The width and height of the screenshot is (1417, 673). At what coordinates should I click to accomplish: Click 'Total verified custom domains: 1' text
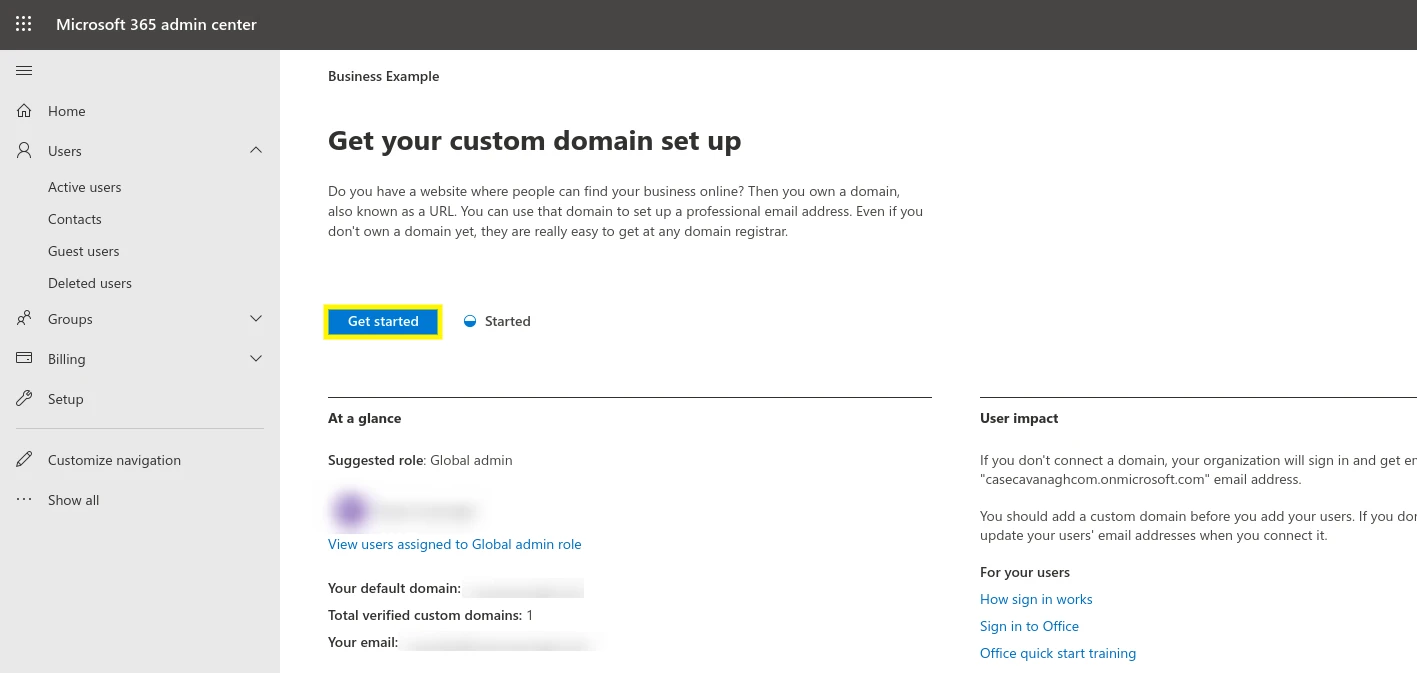click(431, 615)
